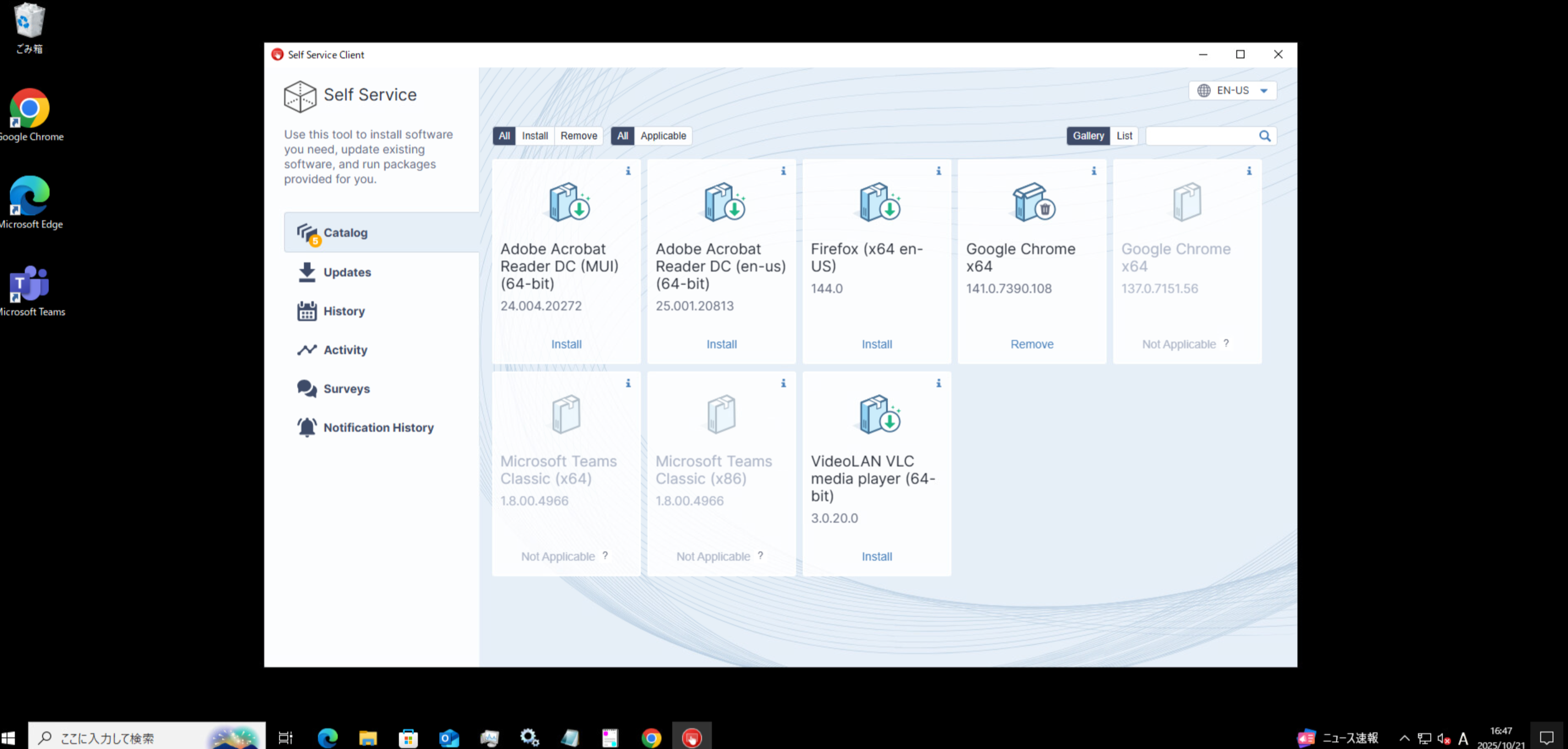Show Remove filter packages only
This screenshot has height=749, width=1568.
coord(578,136)
